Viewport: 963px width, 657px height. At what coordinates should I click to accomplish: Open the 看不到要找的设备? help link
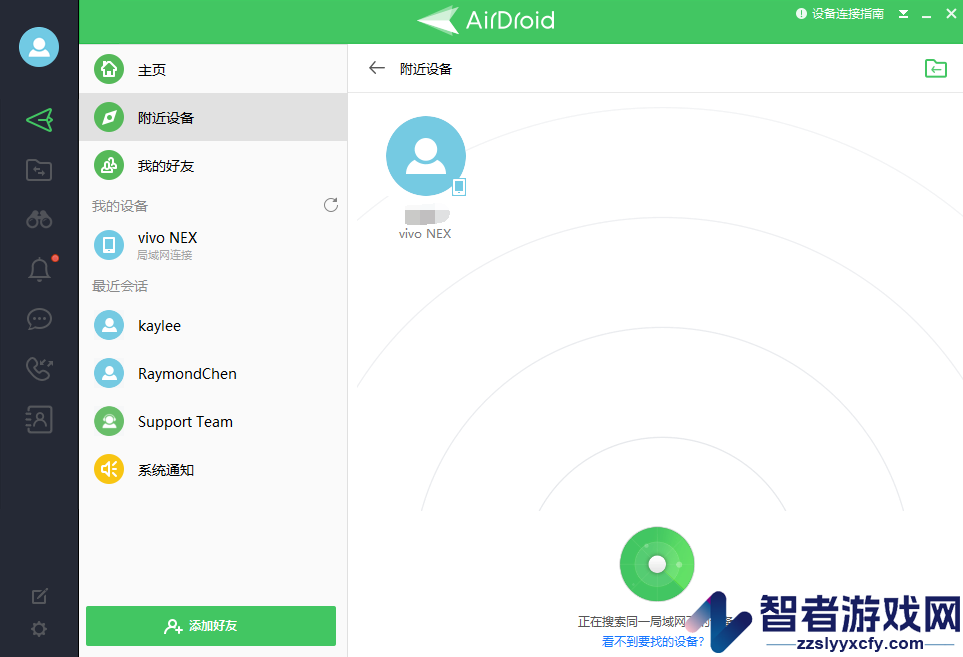[x=653, y=641]
